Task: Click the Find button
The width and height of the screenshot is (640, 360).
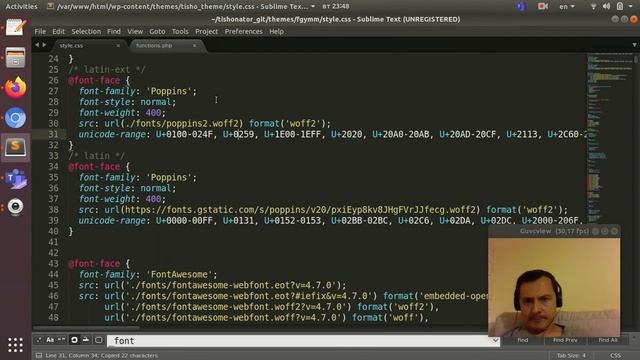Action: 522,340
